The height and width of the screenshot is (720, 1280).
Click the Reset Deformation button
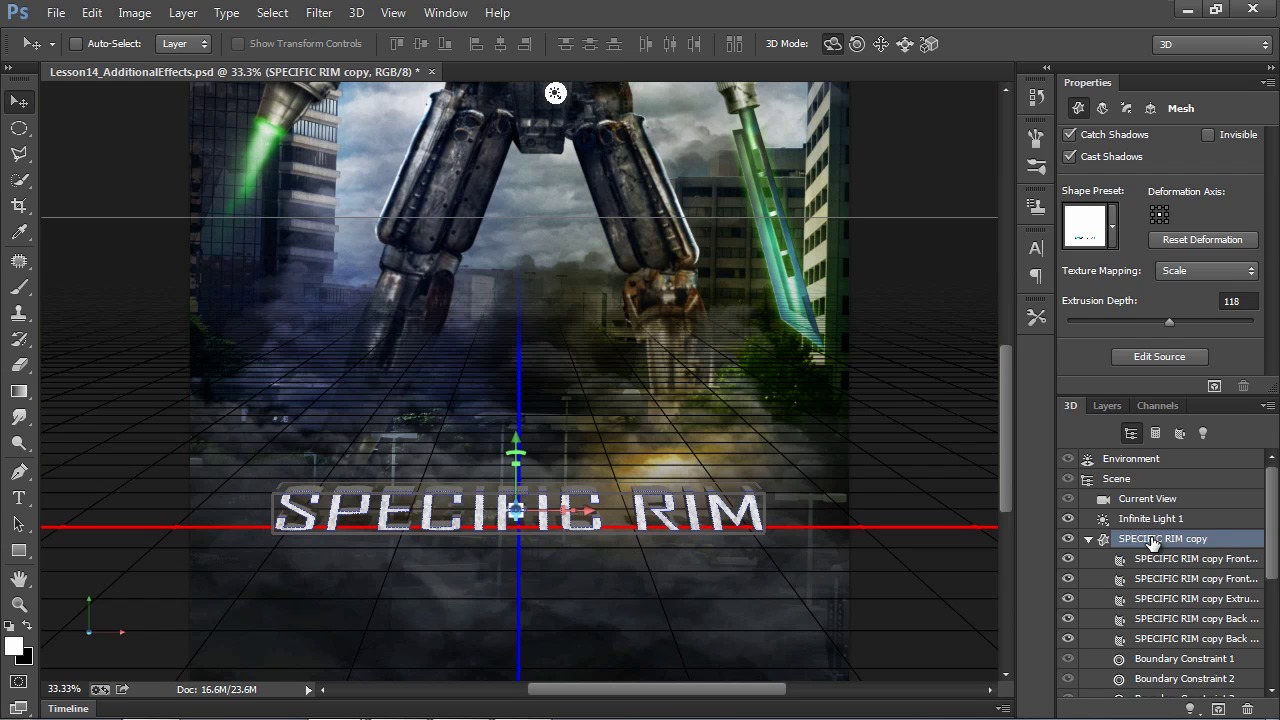pyautogui.click(x=1202, y=240)
